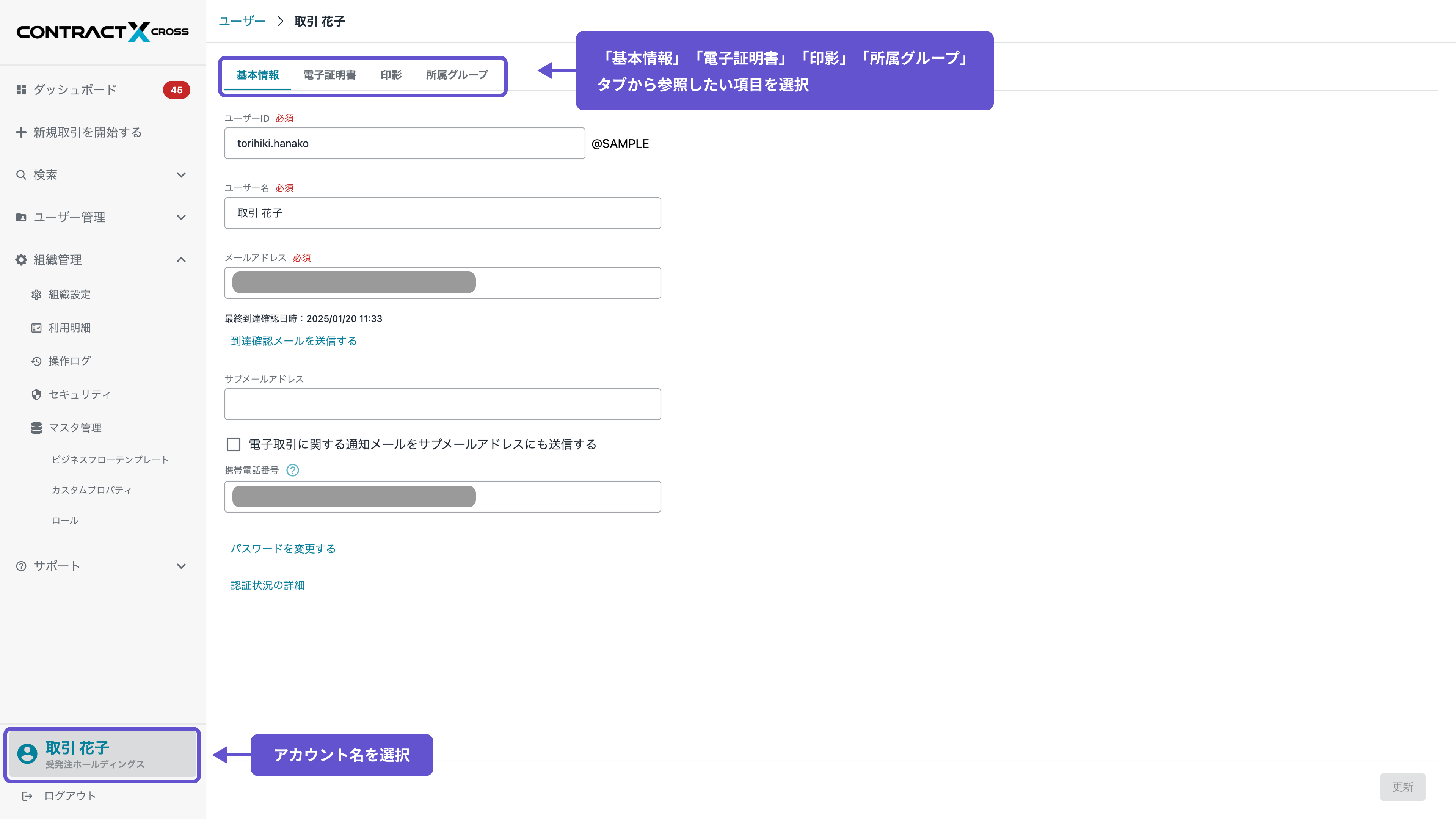
Task: Click the help icon next to 携帯電話番号
Action: pos(293,470)
